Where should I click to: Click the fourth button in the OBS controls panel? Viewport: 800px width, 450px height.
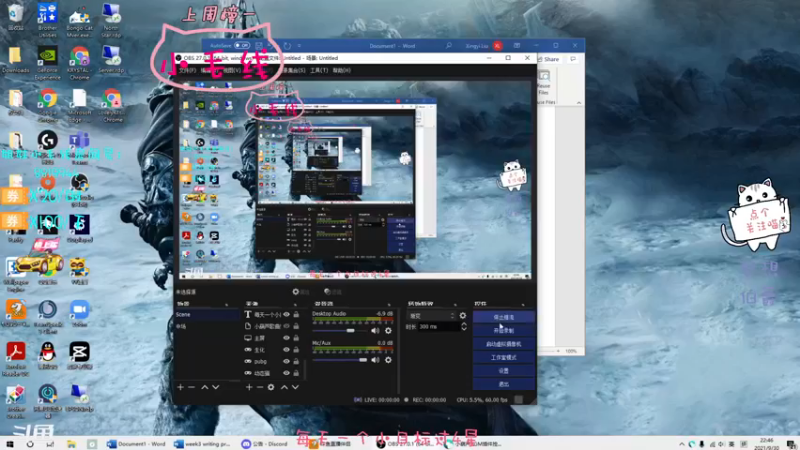504,357
